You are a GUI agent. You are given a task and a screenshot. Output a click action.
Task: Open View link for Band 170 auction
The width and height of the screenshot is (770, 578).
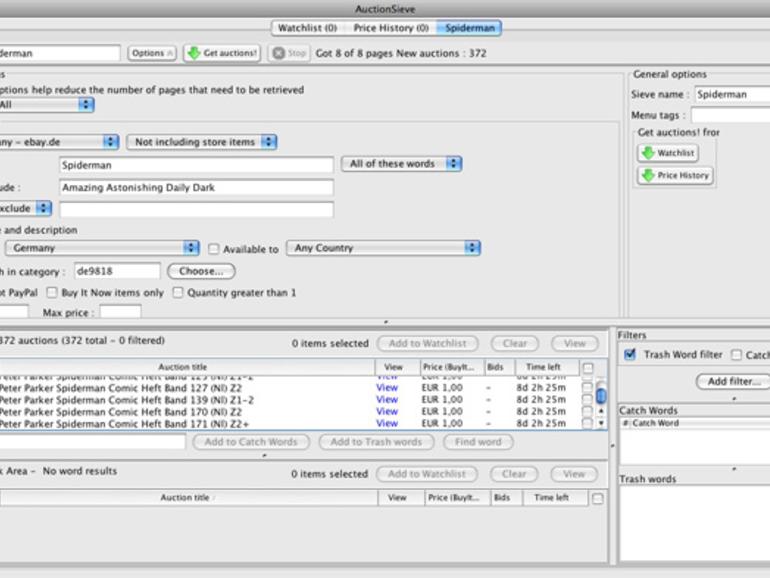[x=387, y=412]
